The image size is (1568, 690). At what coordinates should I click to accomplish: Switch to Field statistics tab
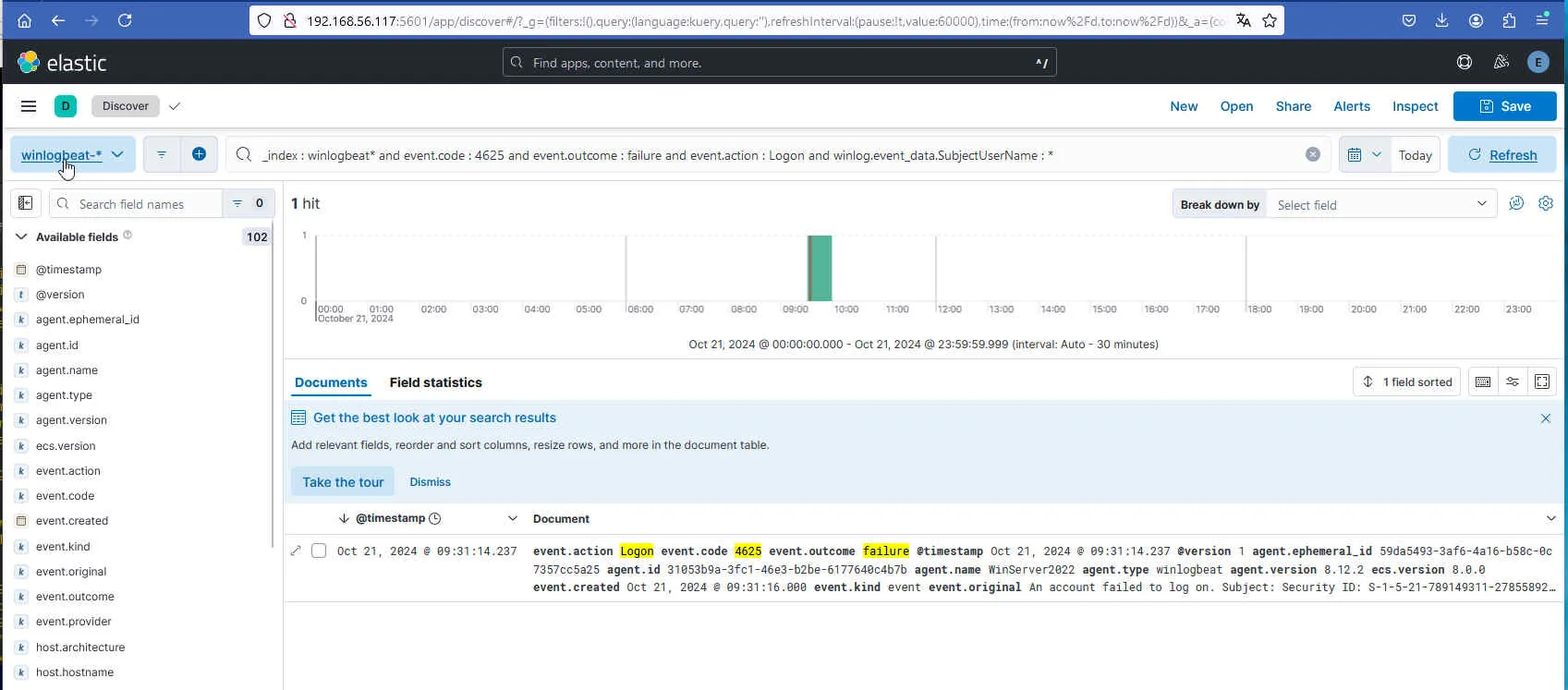435,382
